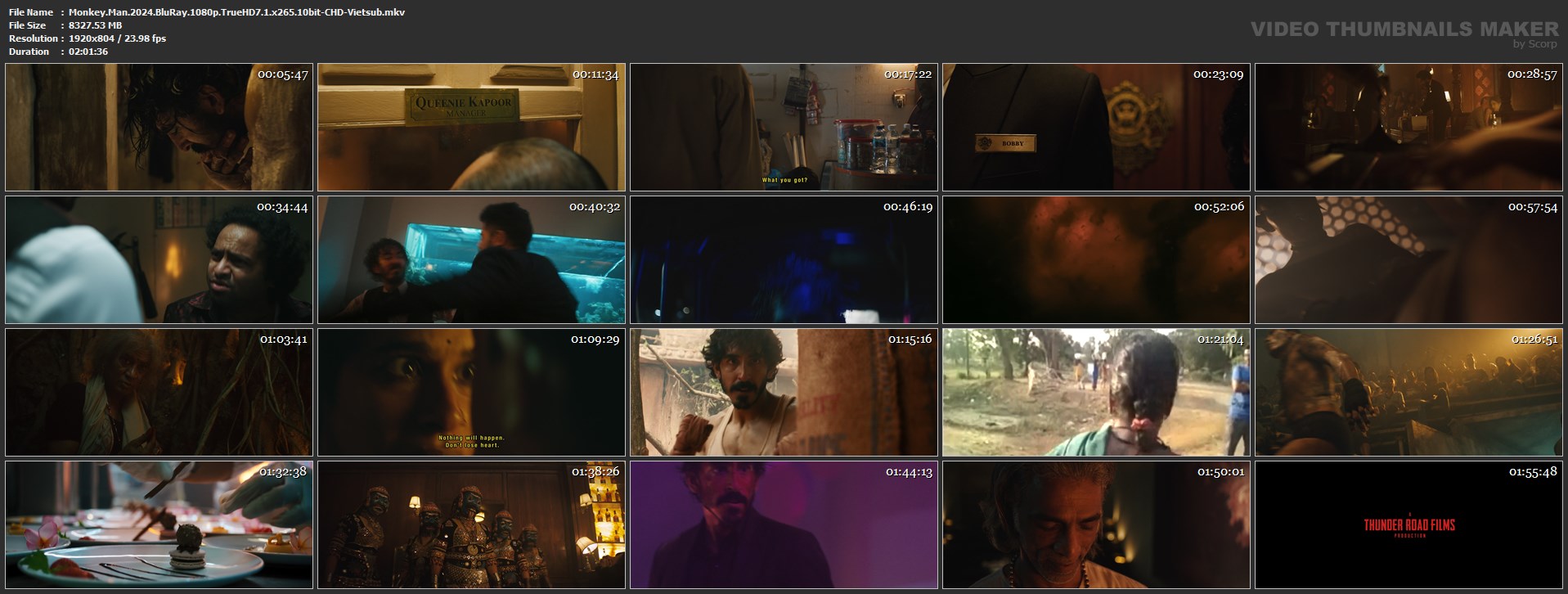
Task: Select the Queenie Kapoor door sign thumbnail at 00:11:34
Action: [471, 128]
